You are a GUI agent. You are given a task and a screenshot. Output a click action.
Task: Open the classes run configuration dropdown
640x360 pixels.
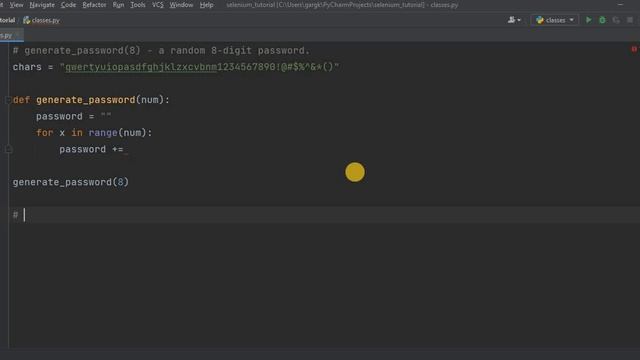[555, 20]
